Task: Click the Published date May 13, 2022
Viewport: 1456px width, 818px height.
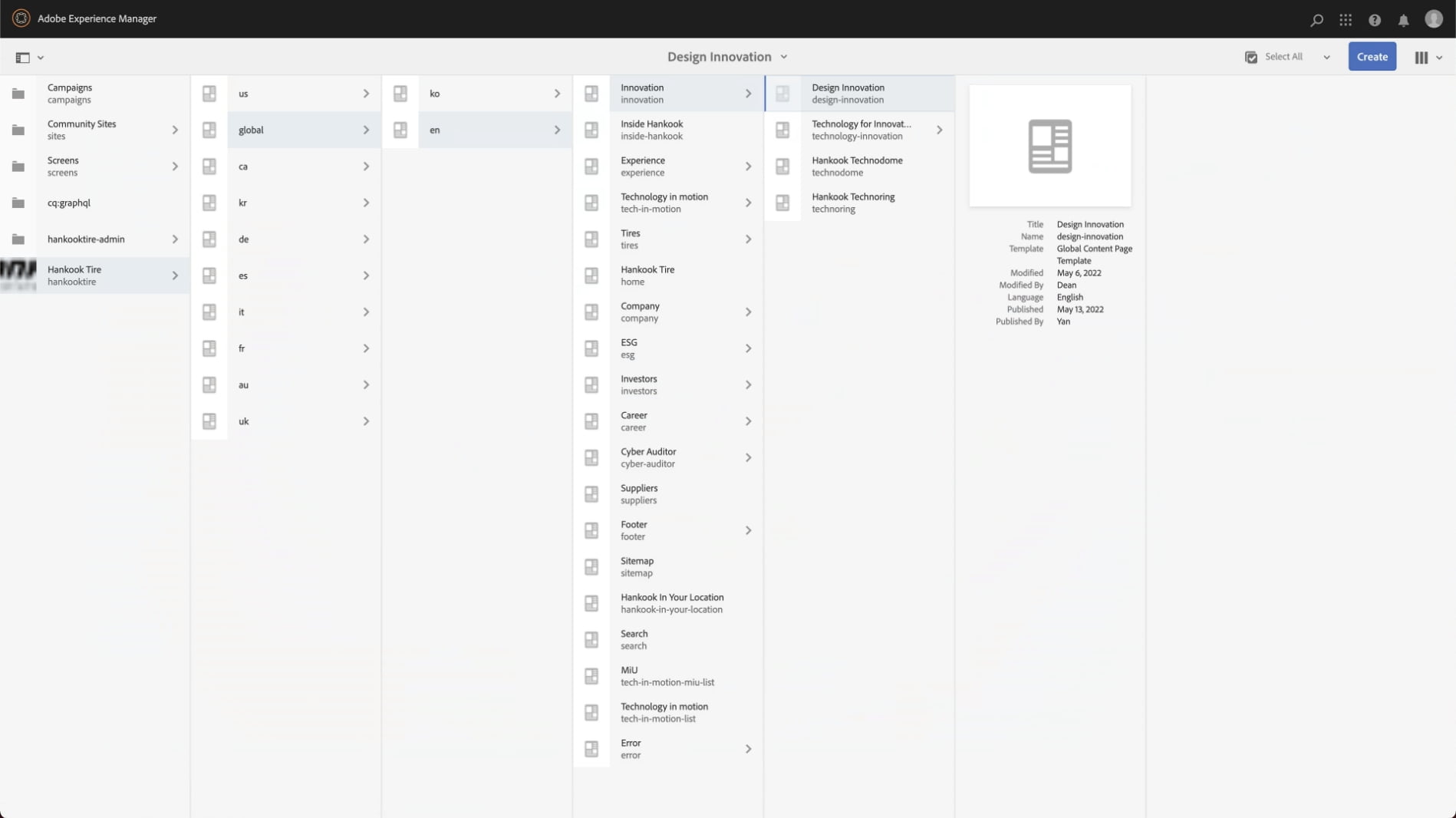Action: tap(1080, 309)
